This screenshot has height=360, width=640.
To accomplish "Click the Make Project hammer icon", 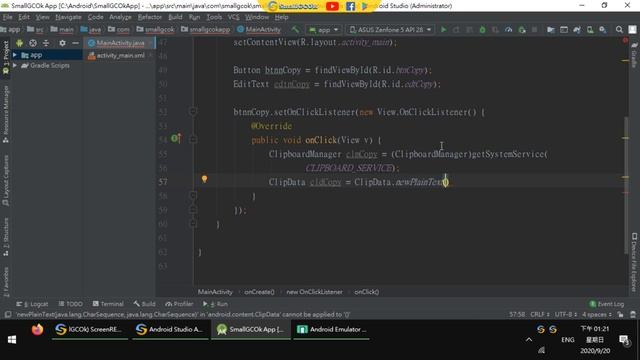I will pyautogui.click(x=295, y=29).
